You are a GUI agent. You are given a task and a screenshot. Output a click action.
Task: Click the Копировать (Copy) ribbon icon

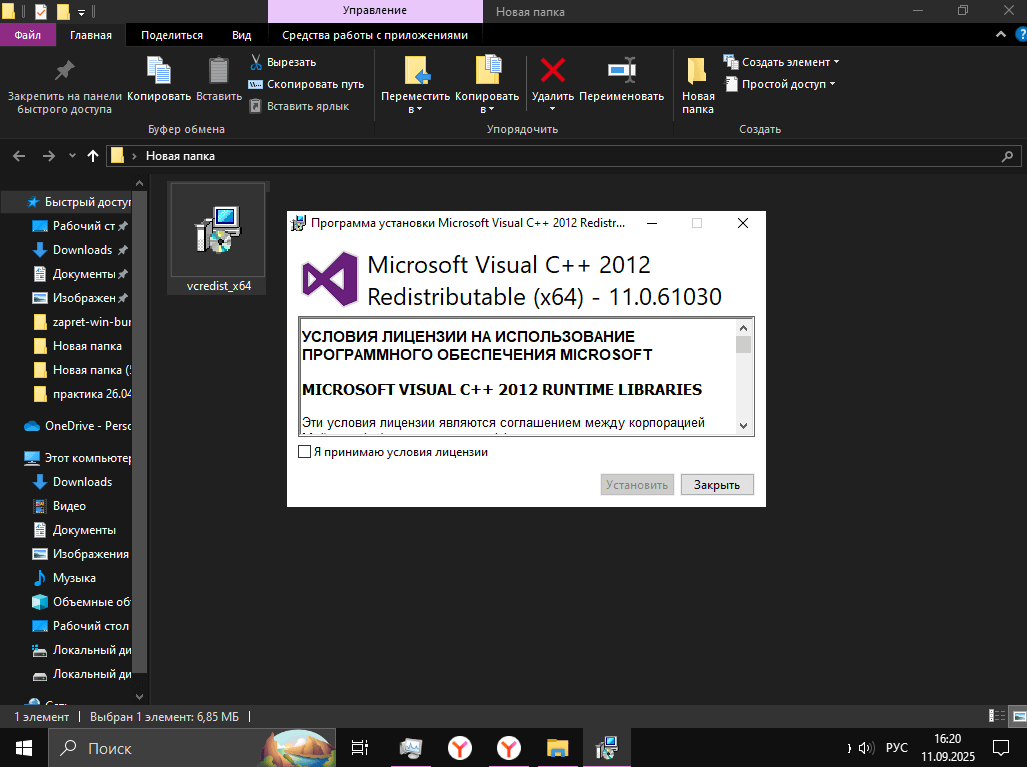[x=159, y=71]
